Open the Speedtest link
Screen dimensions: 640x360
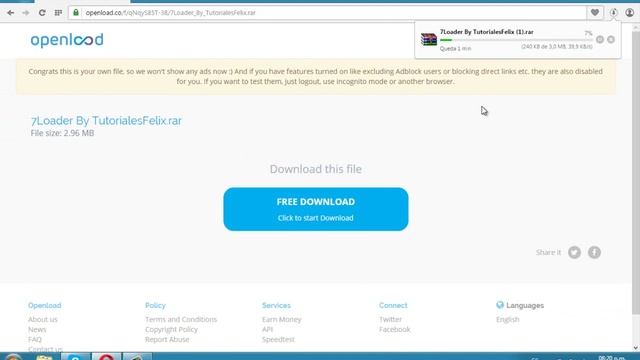[x=278, y=339]
